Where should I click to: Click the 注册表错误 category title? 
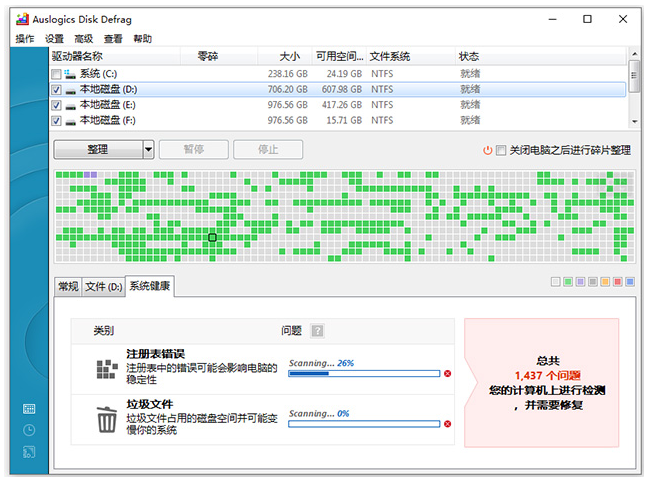pyautogui.click(x=155, y=354)
